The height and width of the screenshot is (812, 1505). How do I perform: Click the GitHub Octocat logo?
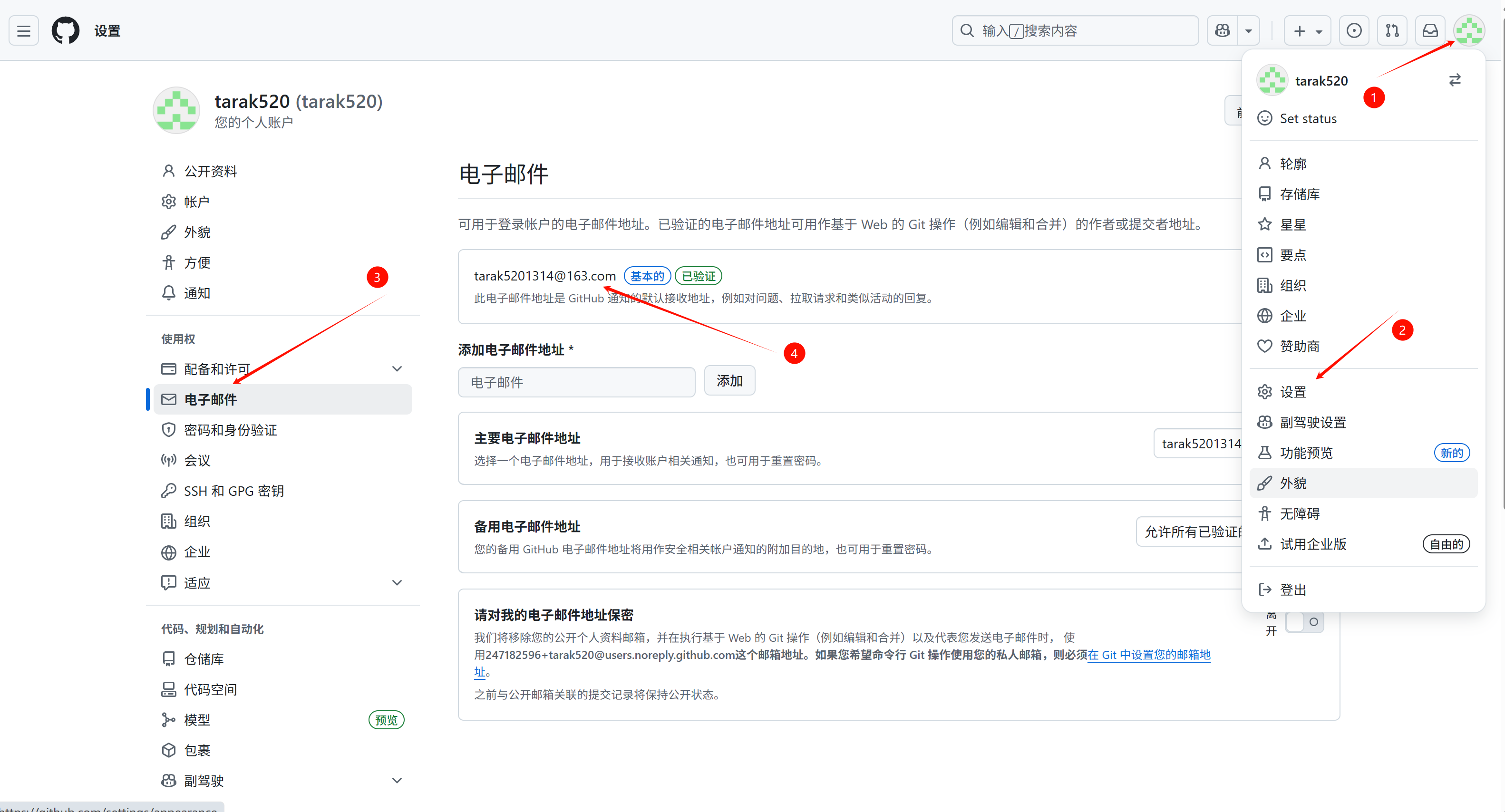(65, 30)
